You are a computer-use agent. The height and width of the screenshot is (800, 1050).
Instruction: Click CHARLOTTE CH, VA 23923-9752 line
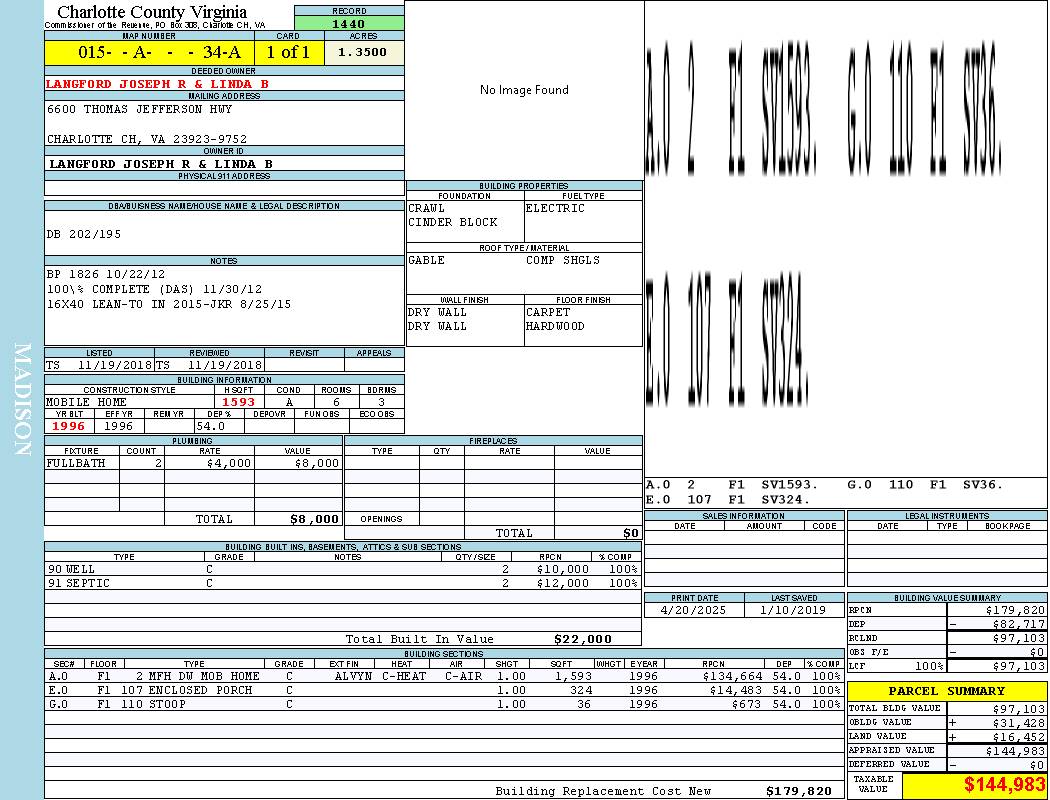(147, 139)
